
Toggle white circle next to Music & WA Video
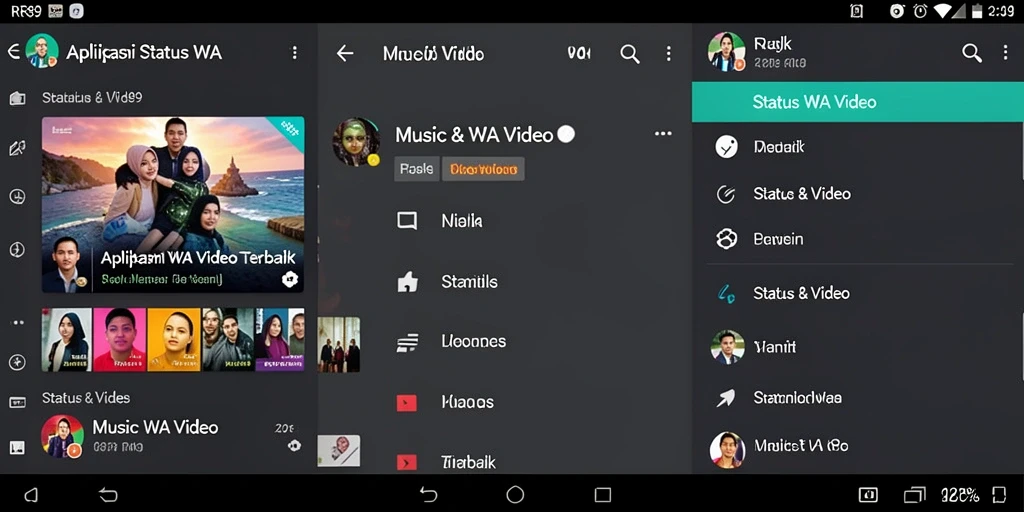566,135
